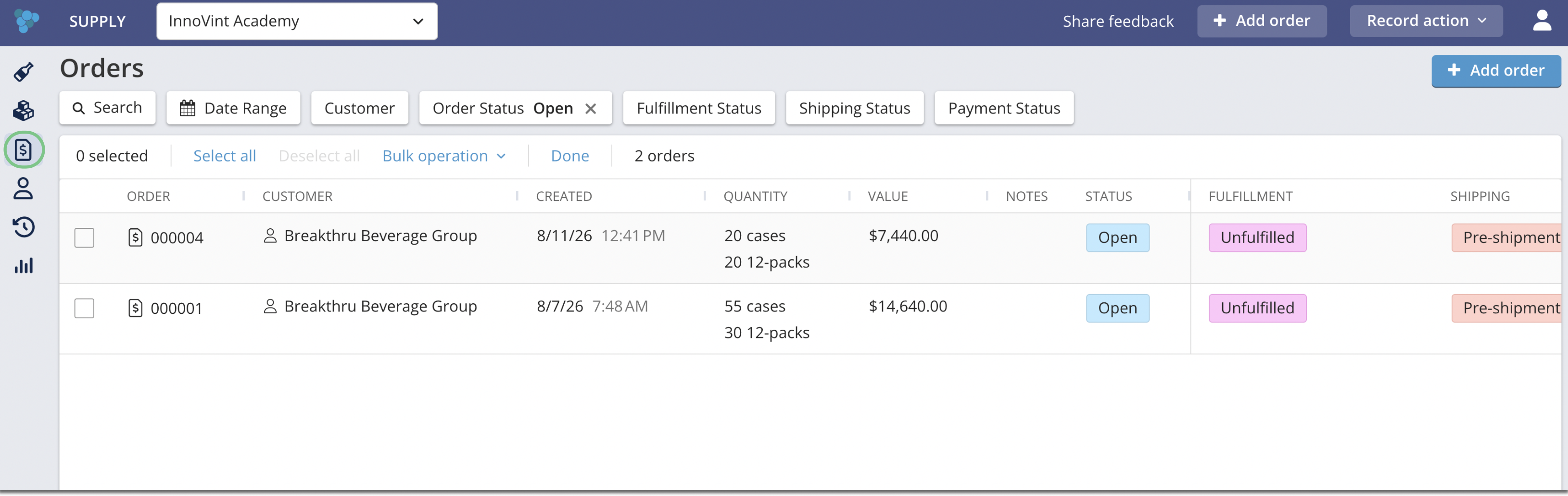Tick the checkbox for order 000001
1568x496 pixels.
click(x=85, y=309)
